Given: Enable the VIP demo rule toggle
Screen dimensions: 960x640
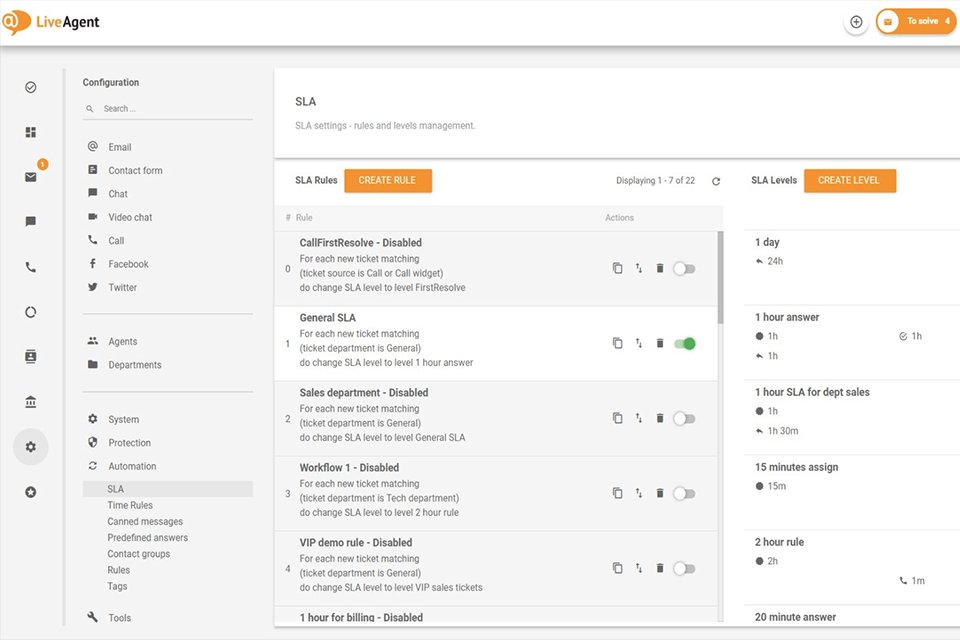Looking at the screenshot, I should [684, 568].
